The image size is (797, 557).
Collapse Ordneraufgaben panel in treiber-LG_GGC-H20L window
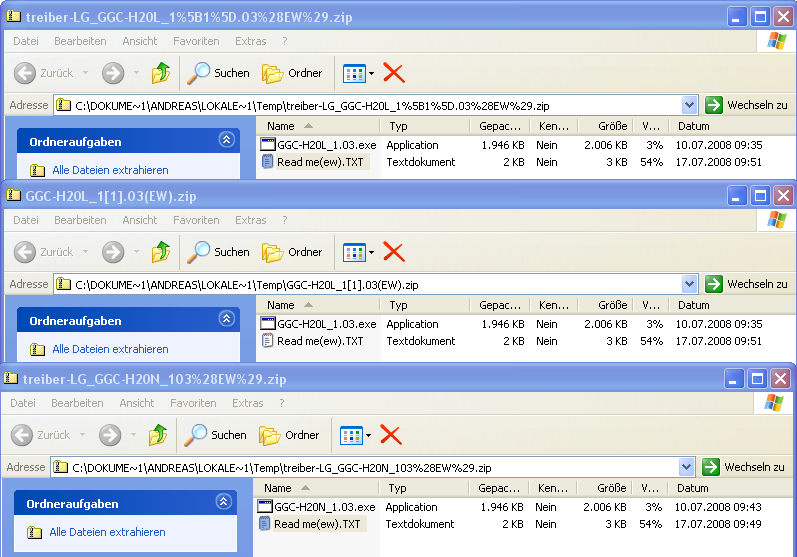coord(226,140)
